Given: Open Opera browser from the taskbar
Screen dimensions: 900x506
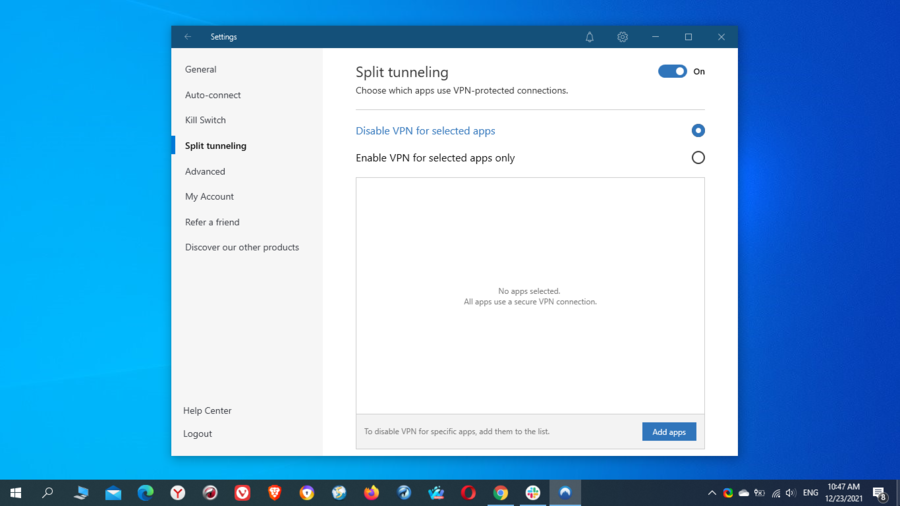Looking at the screenshot, I should [468, 493].
